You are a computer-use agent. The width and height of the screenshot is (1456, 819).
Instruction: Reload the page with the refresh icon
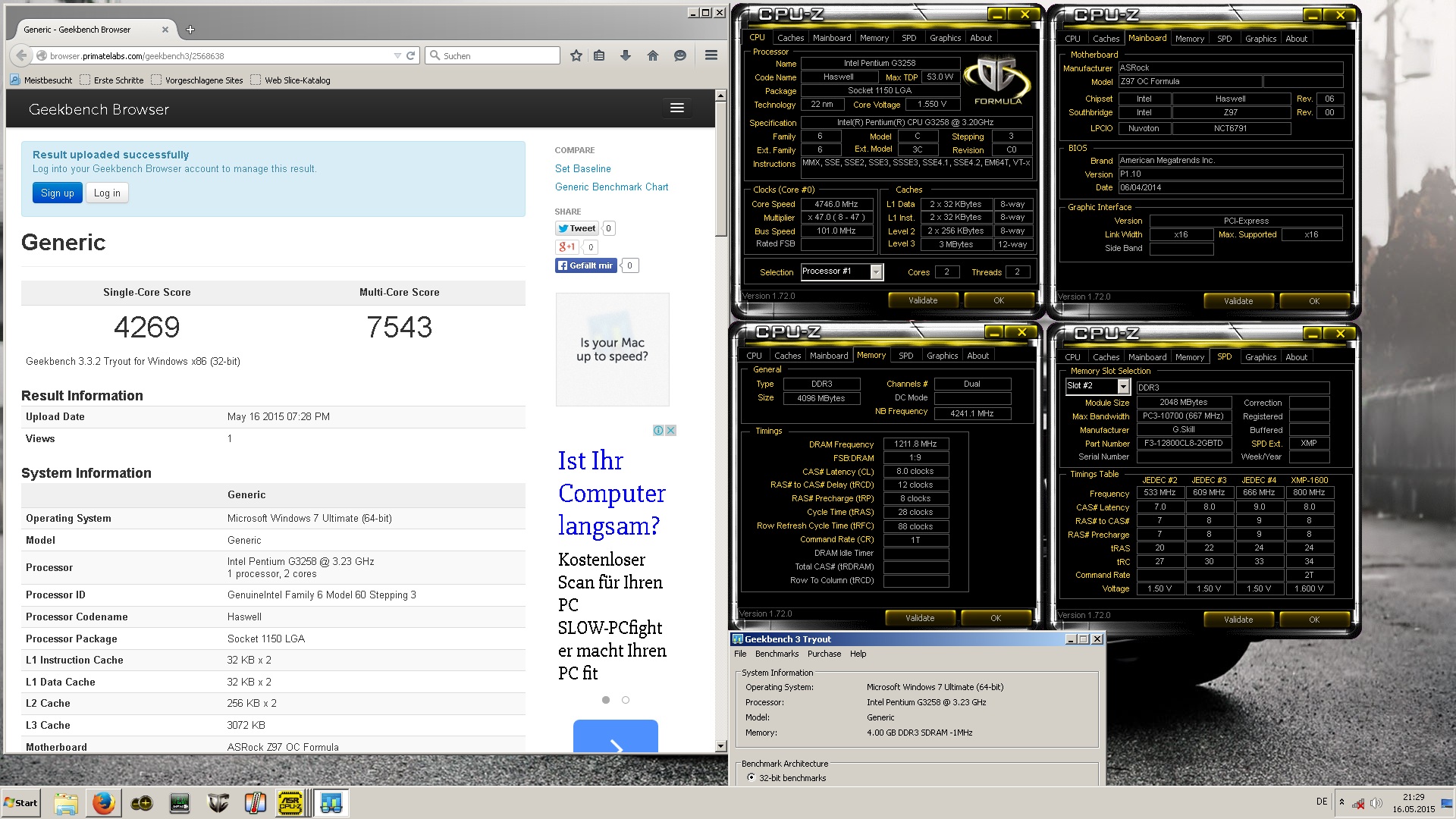click(410, 55)
